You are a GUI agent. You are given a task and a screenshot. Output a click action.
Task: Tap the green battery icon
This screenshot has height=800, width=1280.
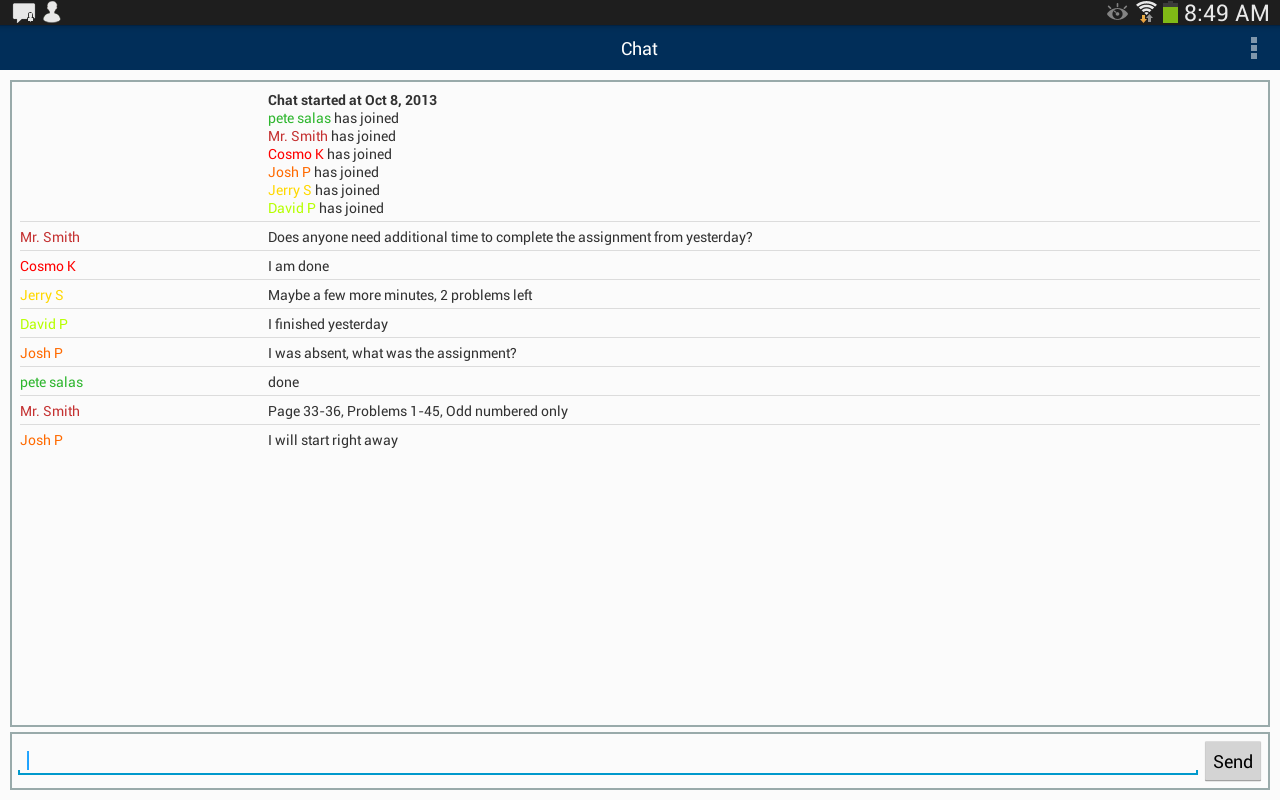pyautogui.click(x=1170, y=12)
